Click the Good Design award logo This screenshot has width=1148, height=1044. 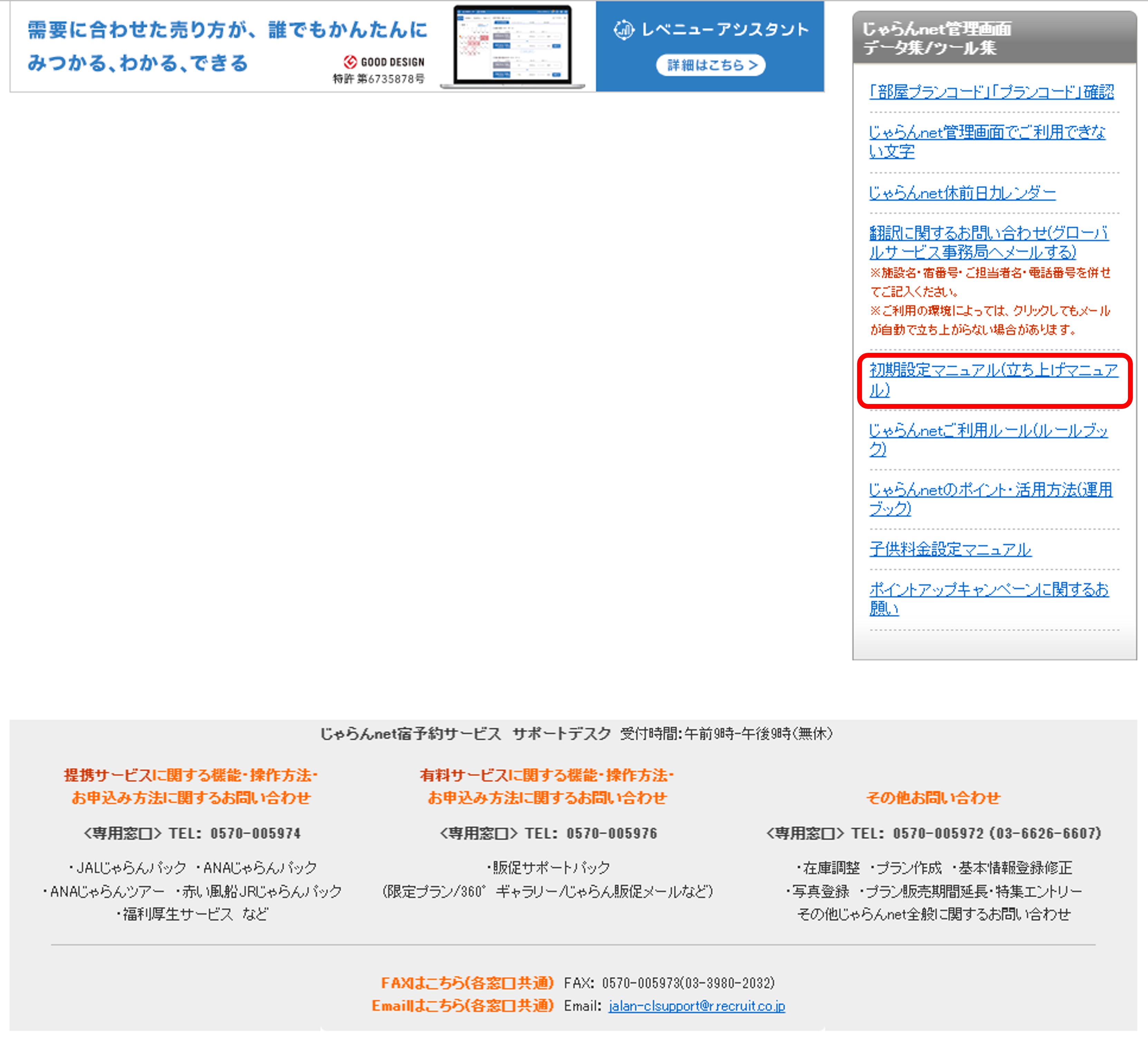coord(350,62)
